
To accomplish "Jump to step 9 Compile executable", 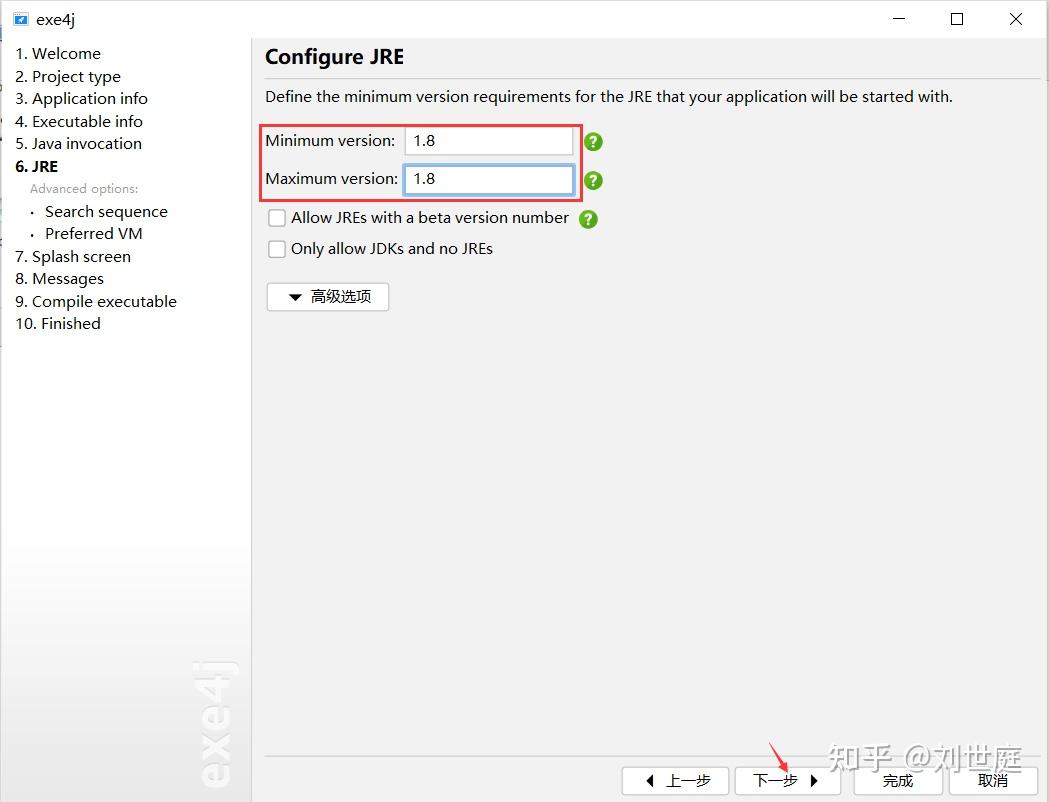I will pyautogui.click(x=96, y=302).
